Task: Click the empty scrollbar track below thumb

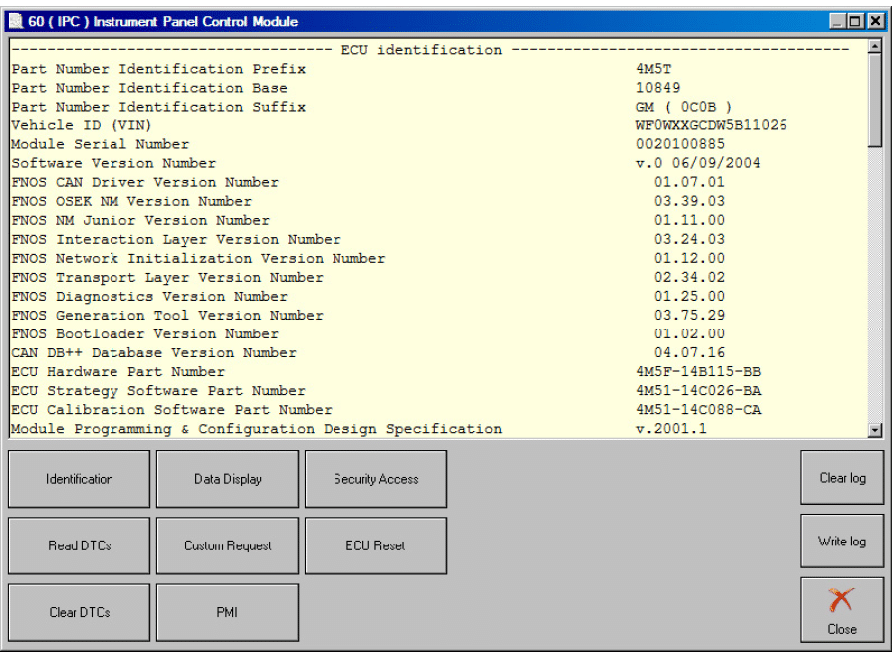Action: [875, 280]
